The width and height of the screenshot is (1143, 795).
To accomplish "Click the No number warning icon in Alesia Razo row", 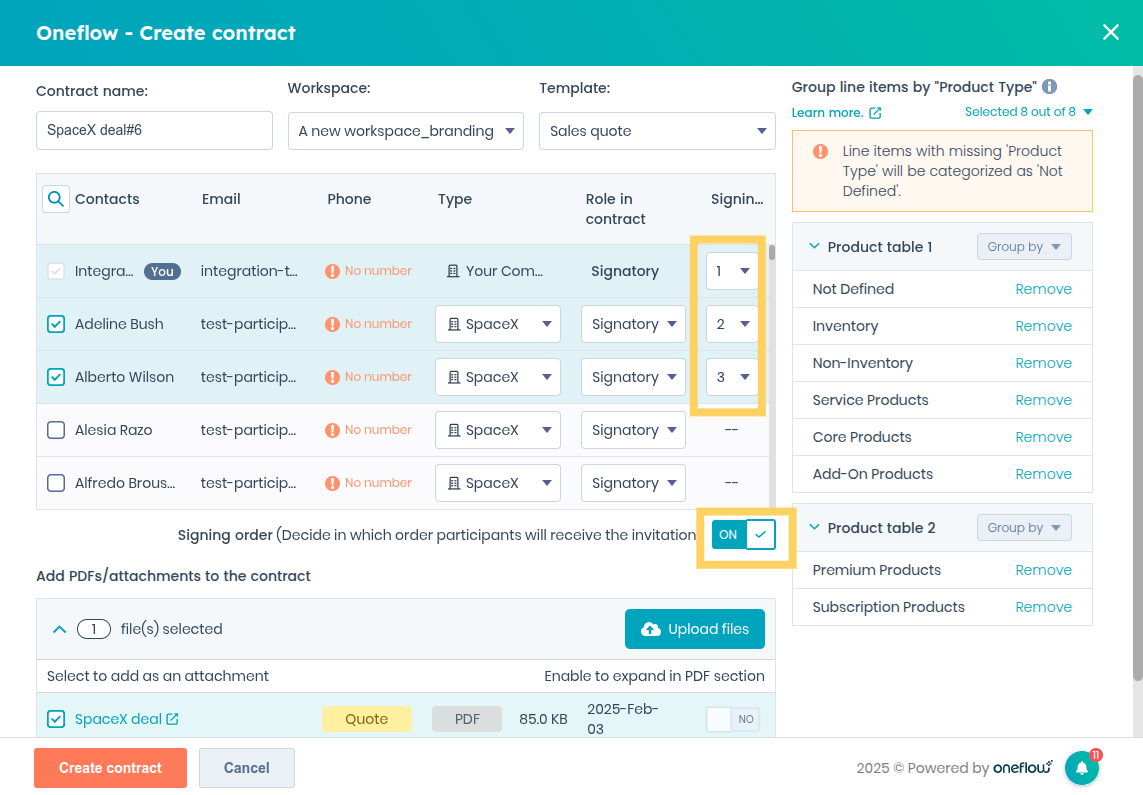I will pos(332,431).
